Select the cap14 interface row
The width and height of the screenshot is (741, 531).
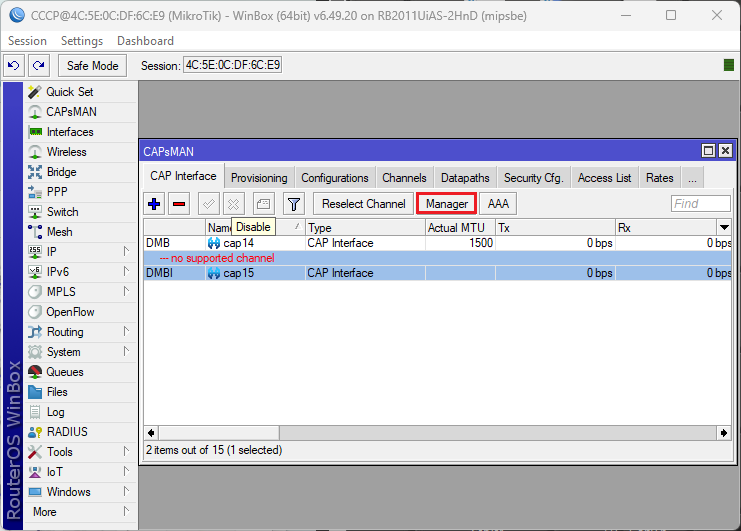click(x=438, y=243)
